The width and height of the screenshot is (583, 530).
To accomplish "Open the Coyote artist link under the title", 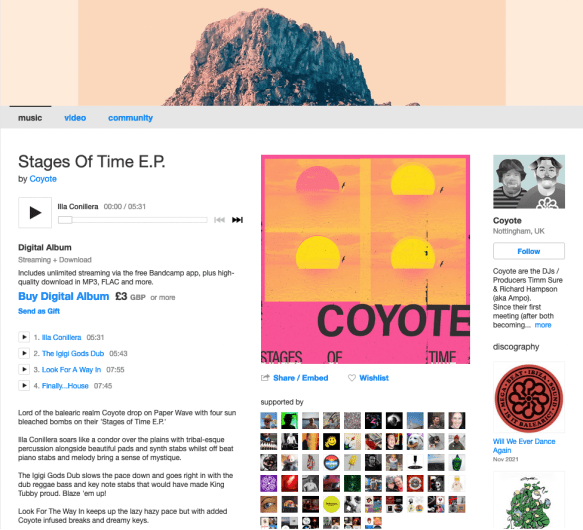I will click(x=43, y=179).
